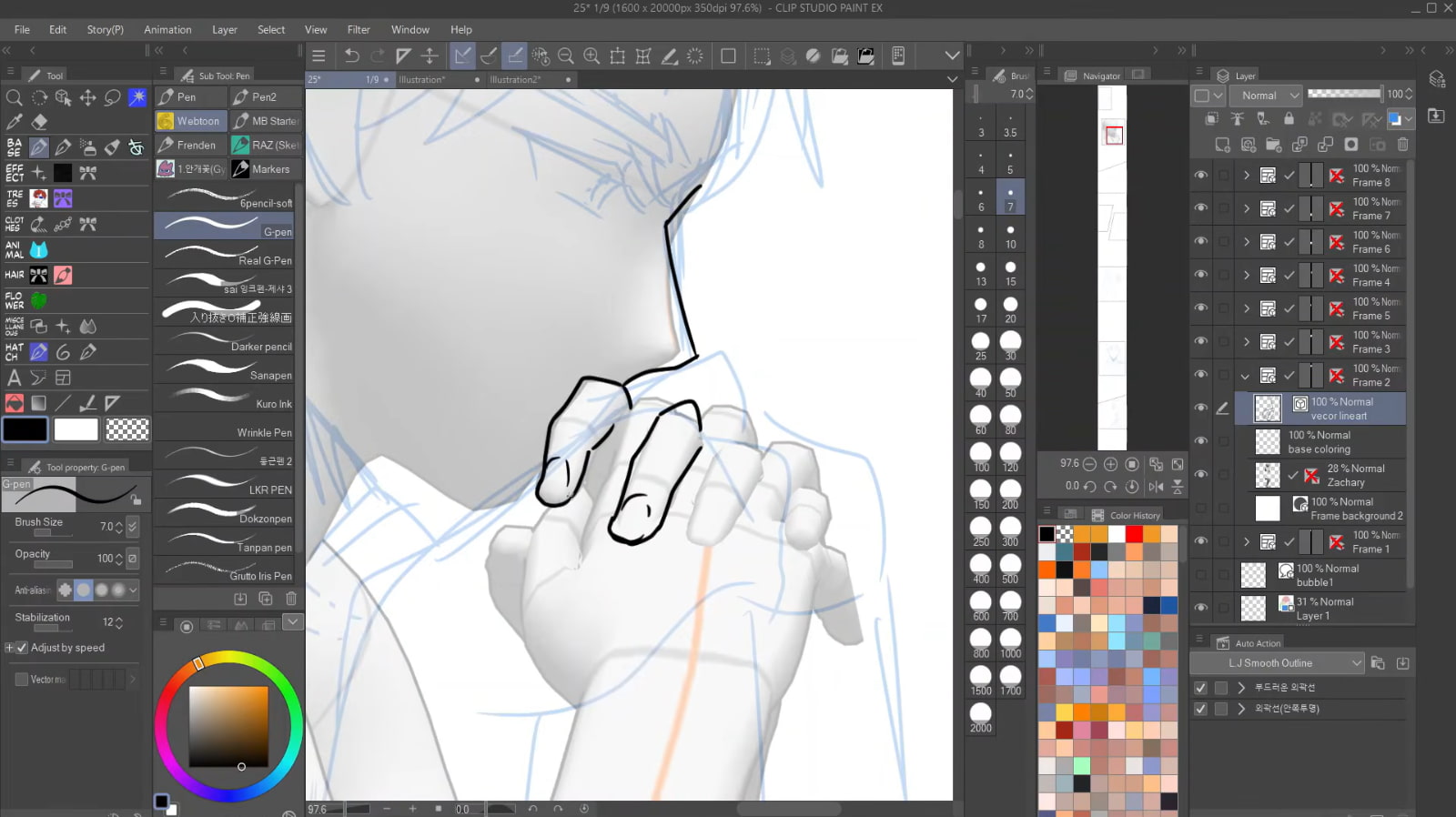Switch to Illustration2* canvas tab
The image size is (1456, 817).
[x=515, y=80]
